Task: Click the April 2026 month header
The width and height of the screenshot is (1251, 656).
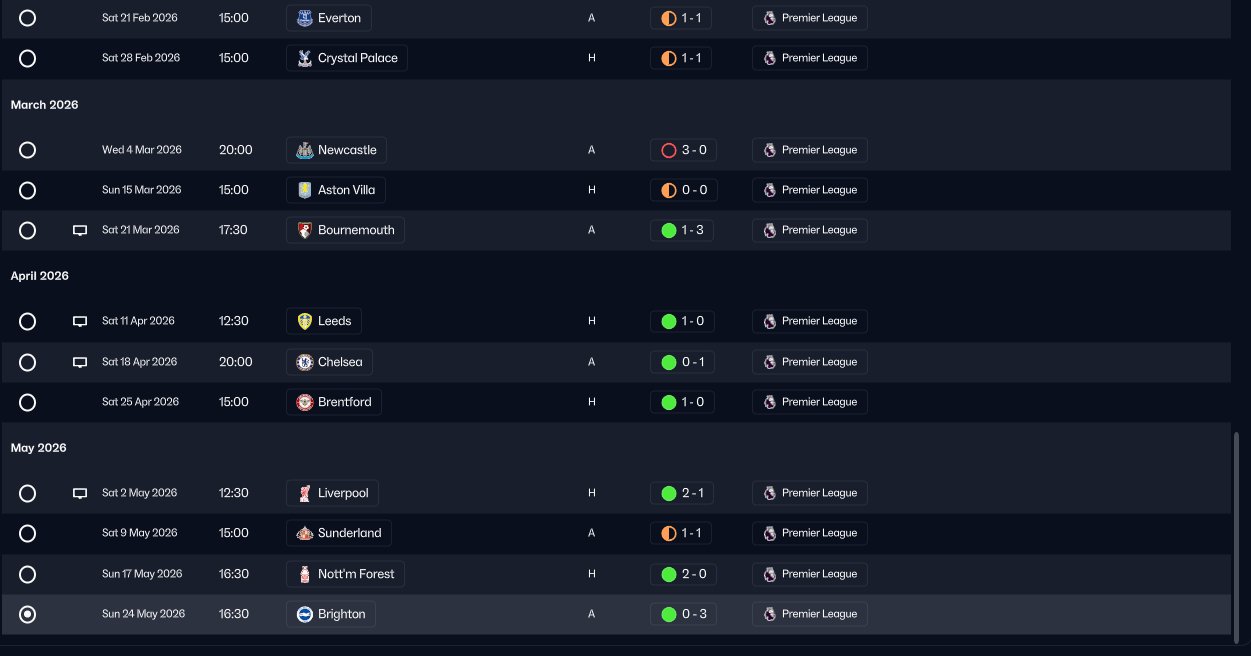Action: [x=40, y=276]
